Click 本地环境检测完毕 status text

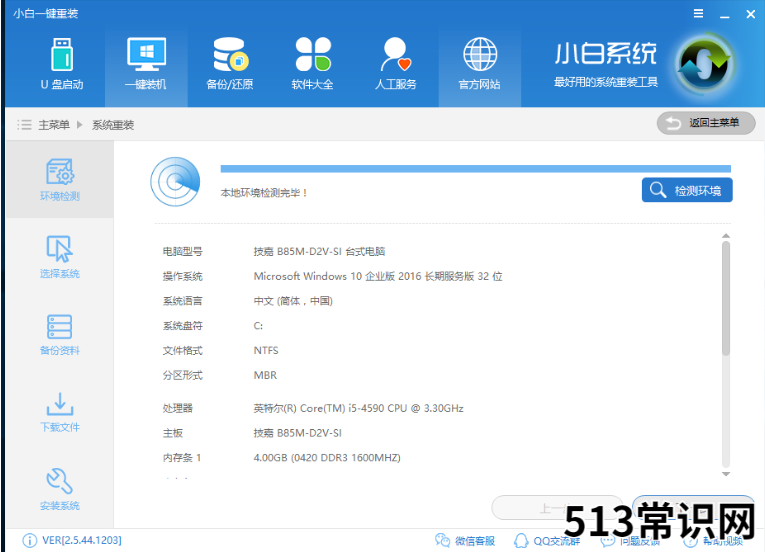point(264,193)
